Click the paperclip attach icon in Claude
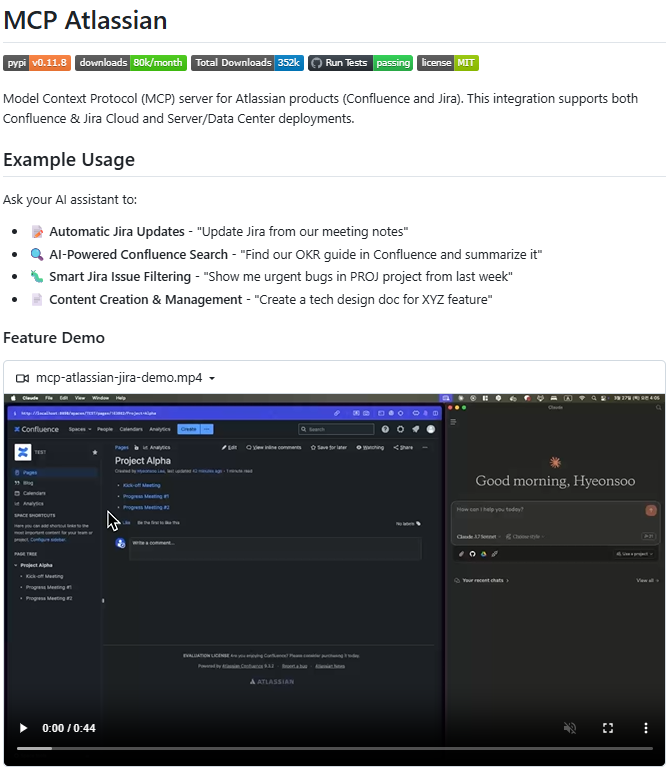Image resolution: width=671 pixels, height=770 pixels. click(x=461, y=554)
